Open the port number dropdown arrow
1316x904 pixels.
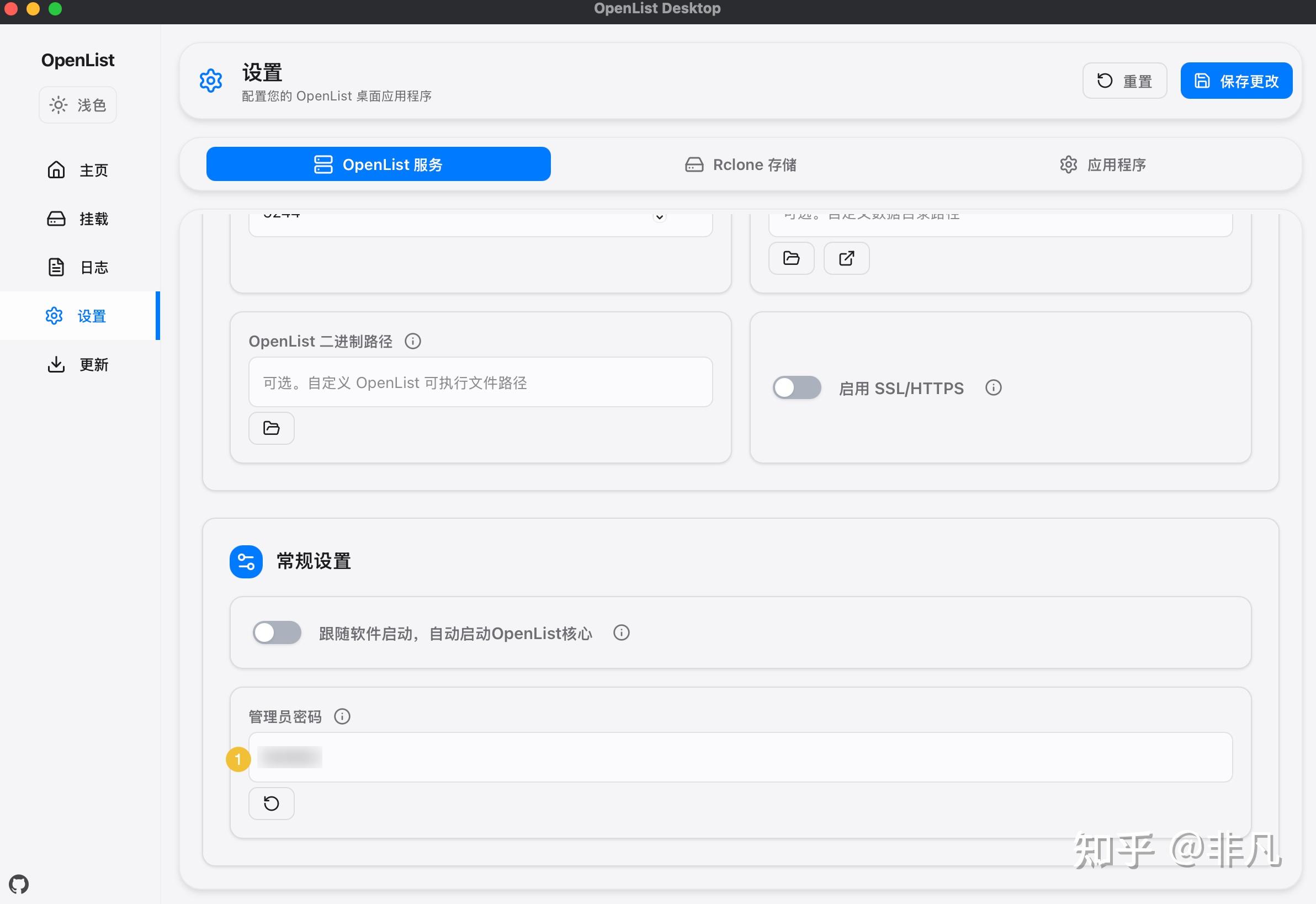coord(660,217)
